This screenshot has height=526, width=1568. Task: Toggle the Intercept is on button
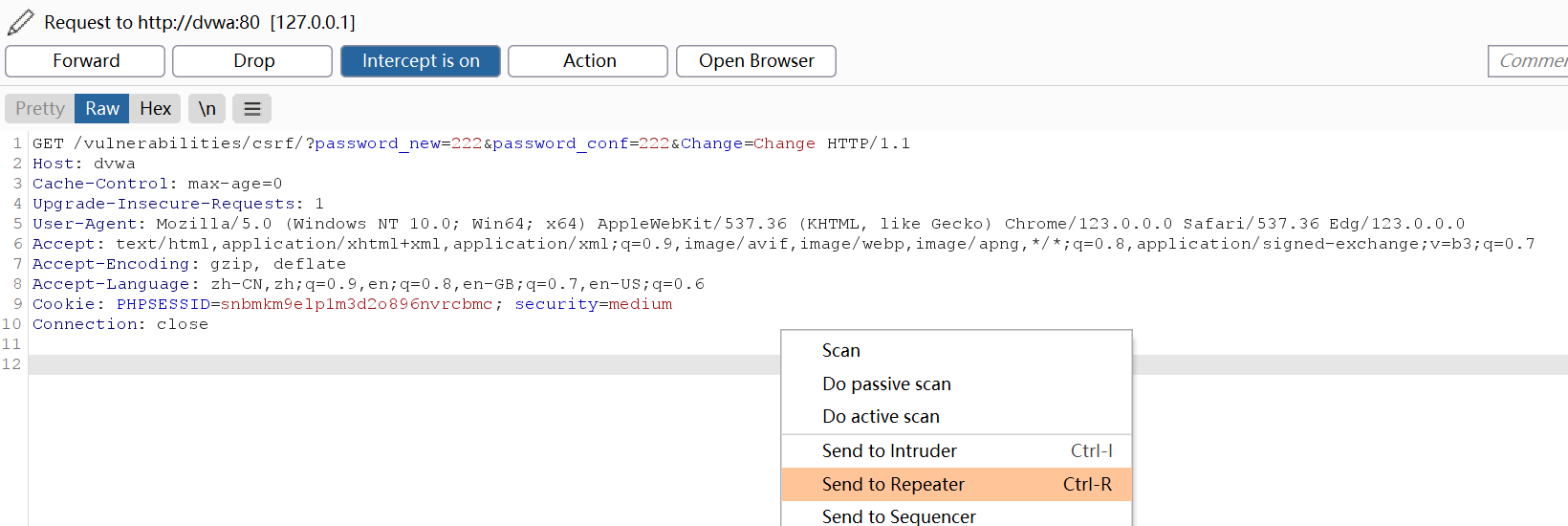(421, 61)
